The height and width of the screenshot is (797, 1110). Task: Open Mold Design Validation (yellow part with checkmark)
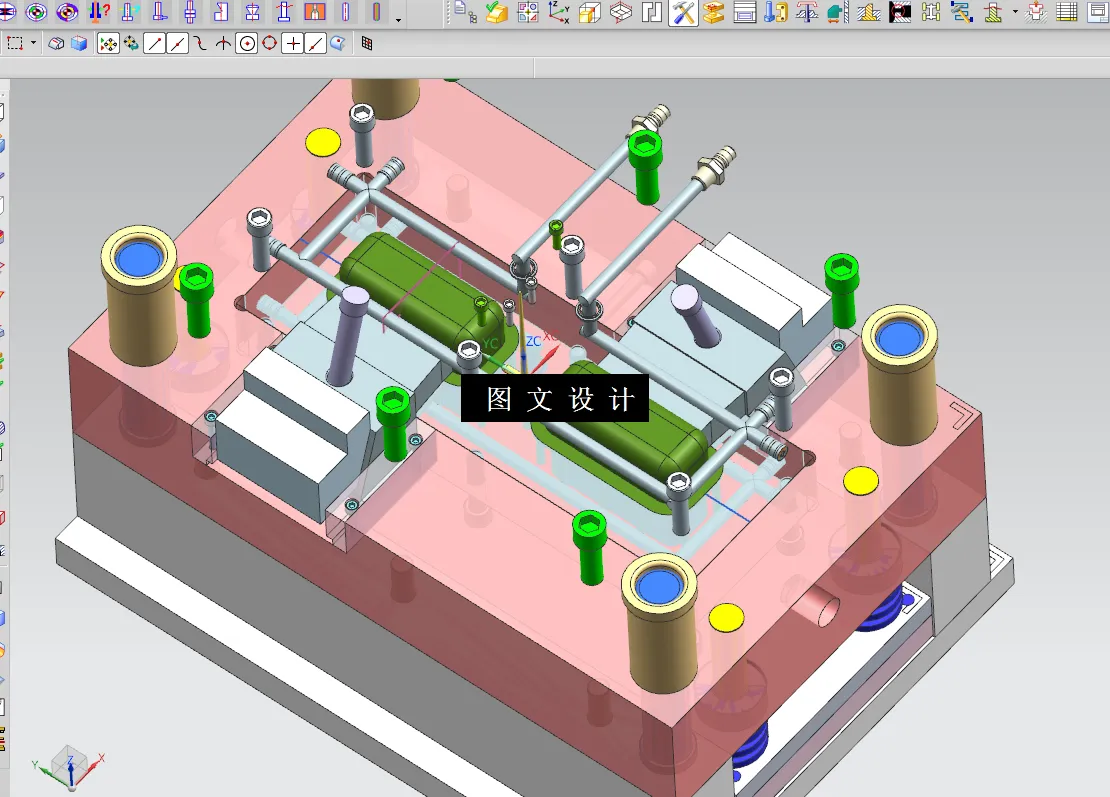click(x=496, y=11)
